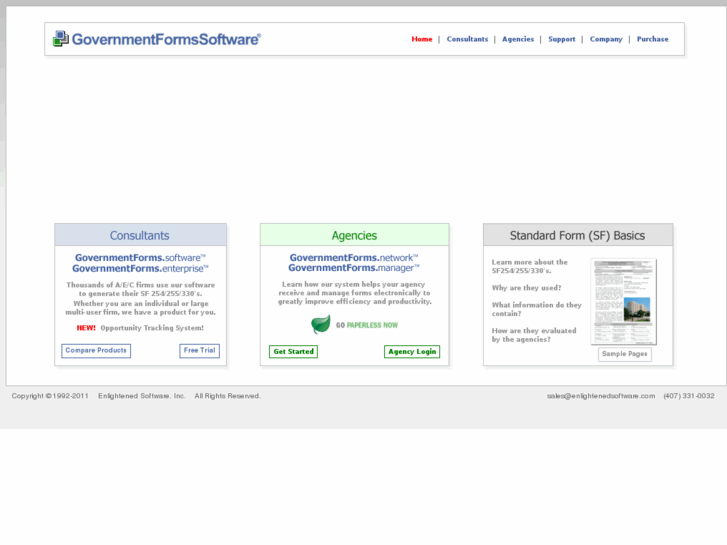Click the Compare Products button

(96, 351)
